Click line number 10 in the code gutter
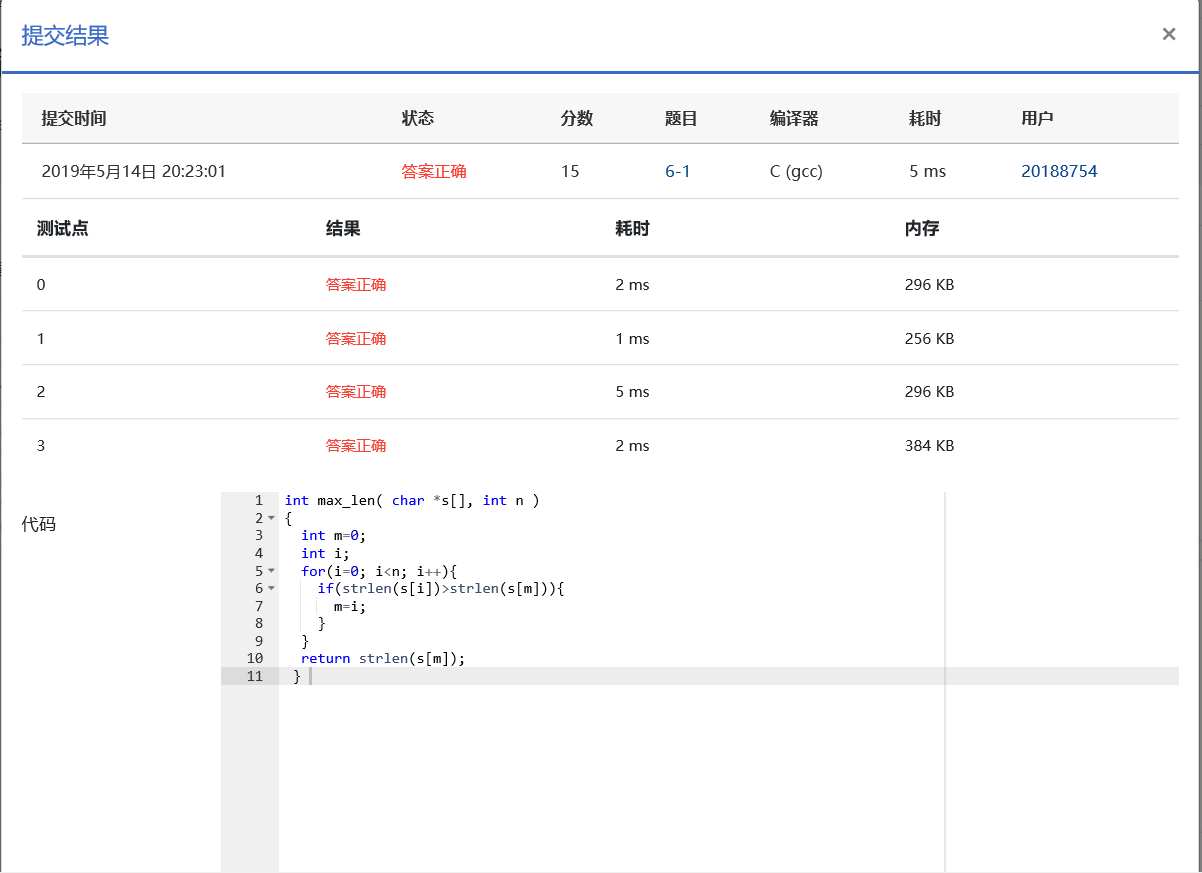 pos(254,658)
